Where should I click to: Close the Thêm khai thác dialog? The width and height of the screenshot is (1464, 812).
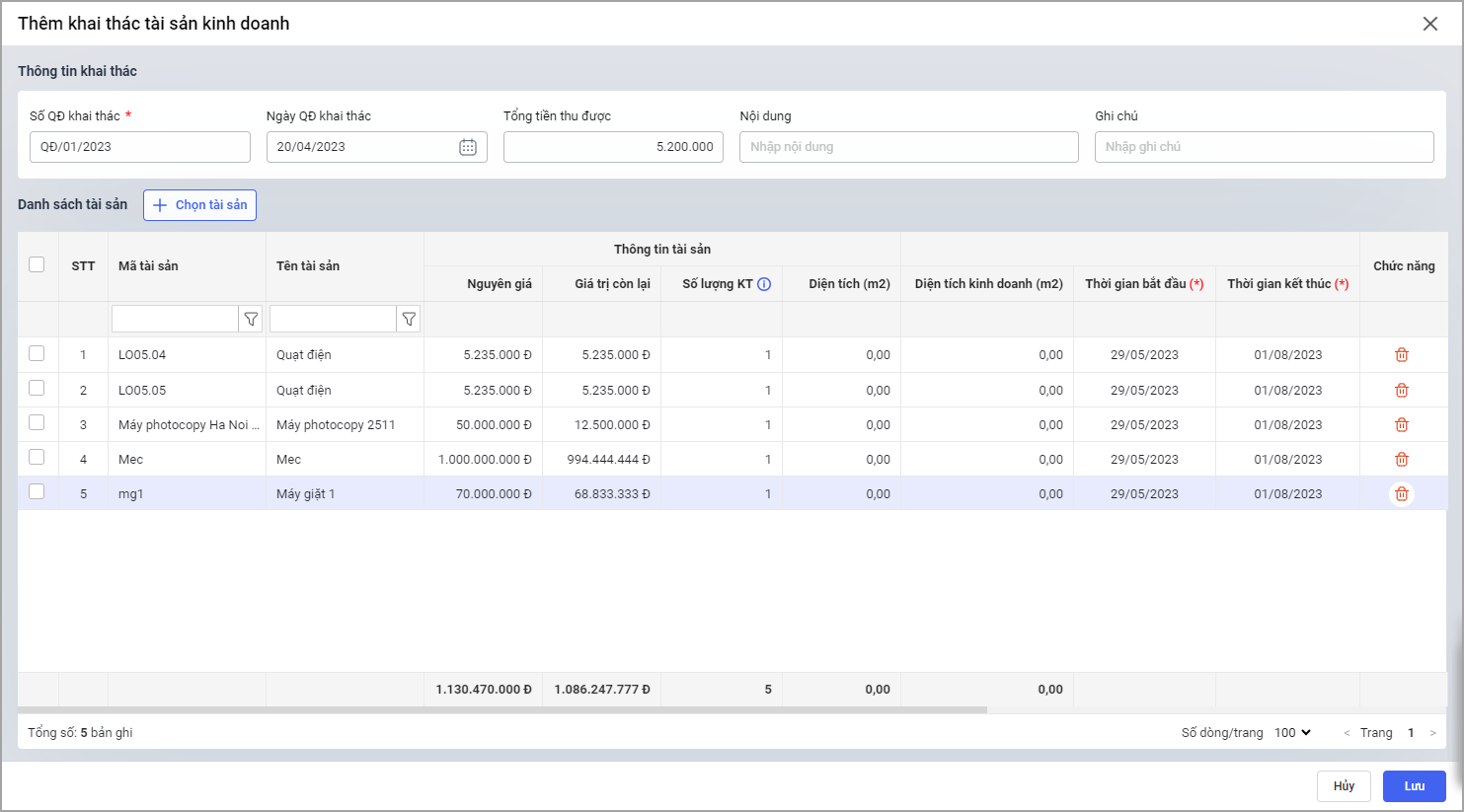(1429, 24)
